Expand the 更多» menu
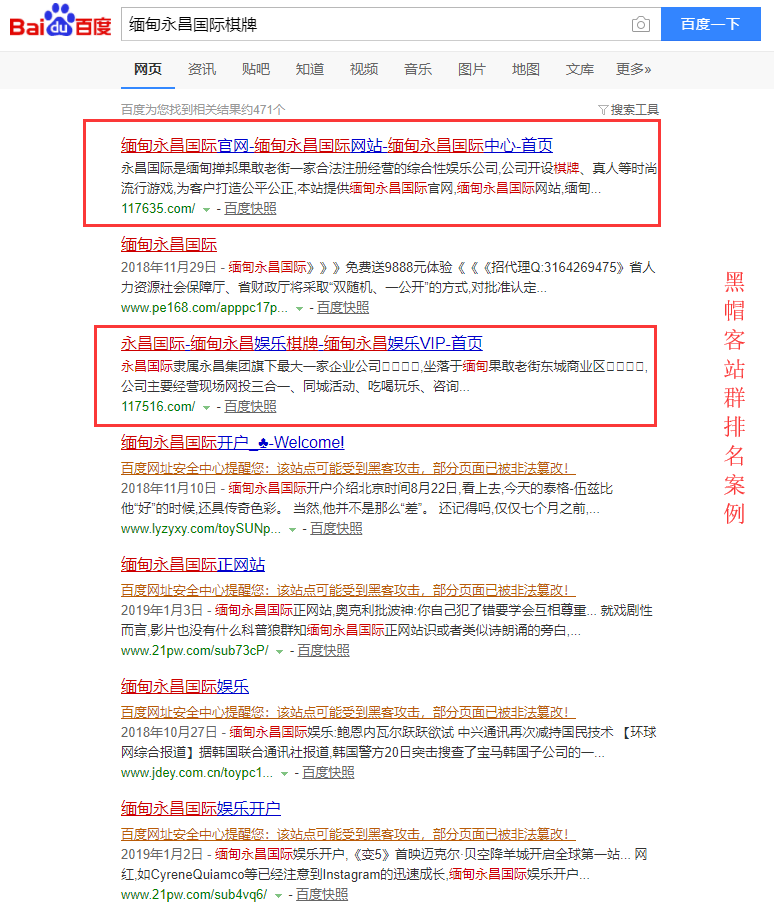774x905 pixels. (x=633, y=69)
